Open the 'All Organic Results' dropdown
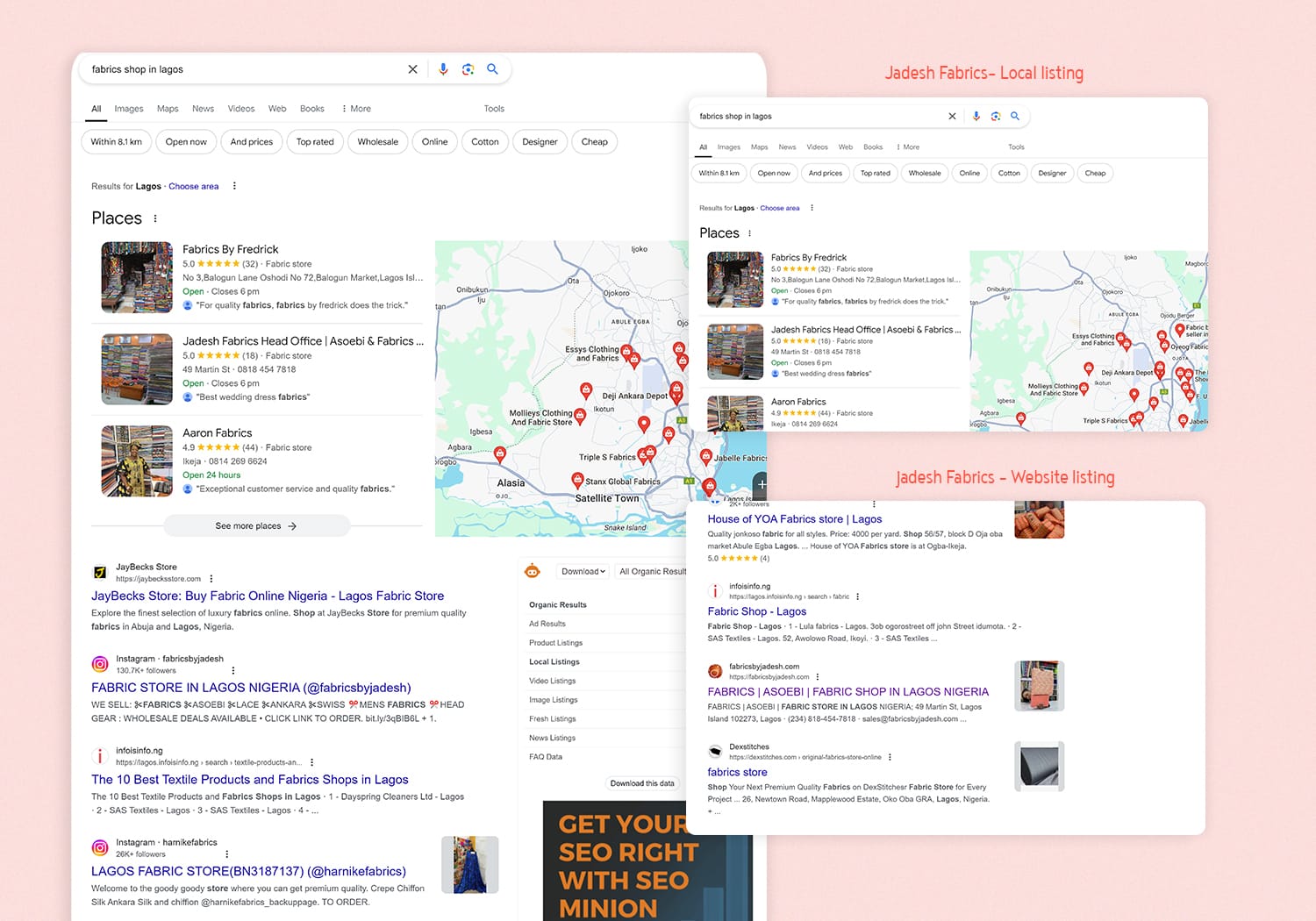 point(653,572)
